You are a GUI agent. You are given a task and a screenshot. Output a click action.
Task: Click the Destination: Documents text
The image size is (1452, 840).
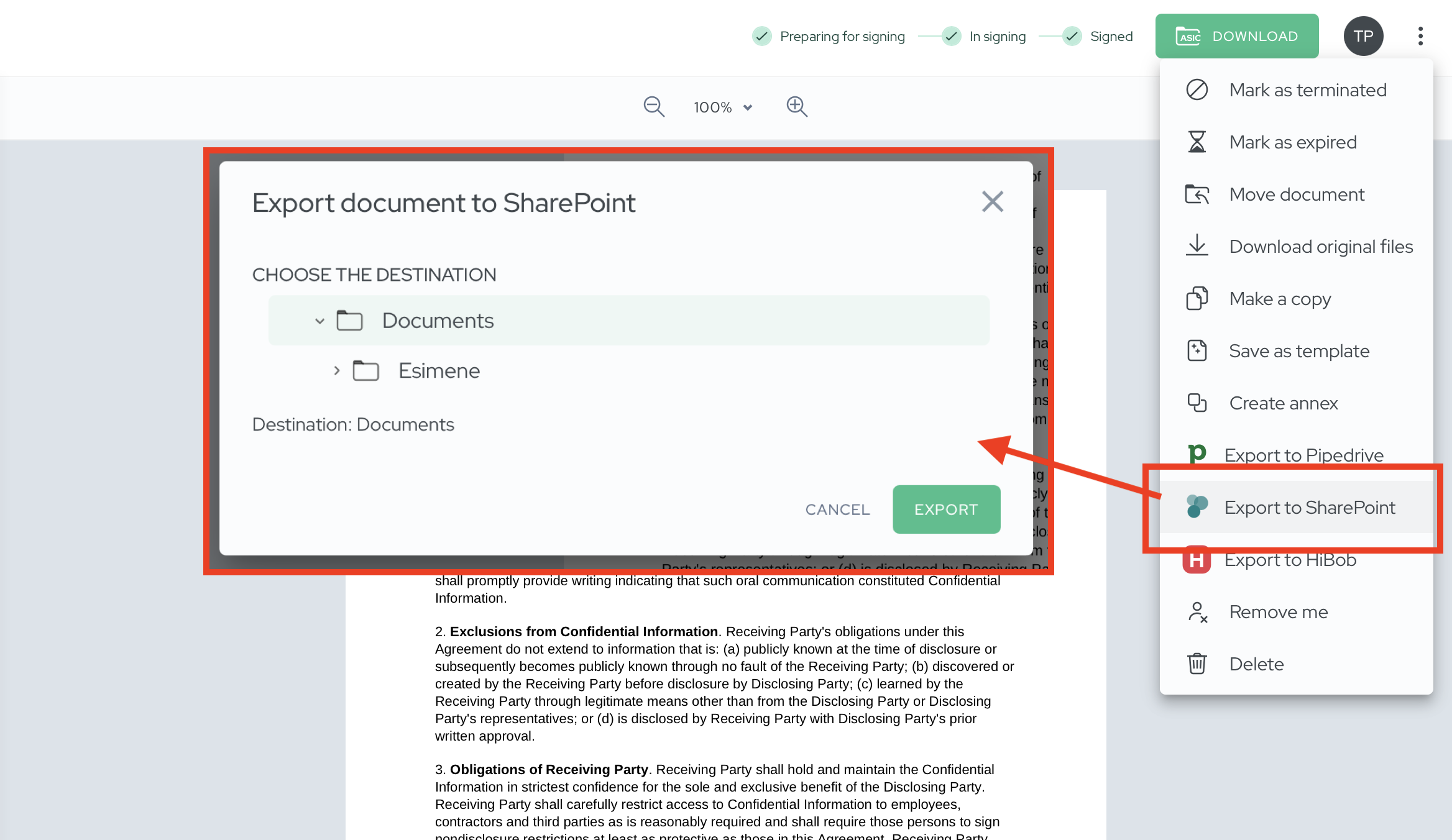click(353, 425)
